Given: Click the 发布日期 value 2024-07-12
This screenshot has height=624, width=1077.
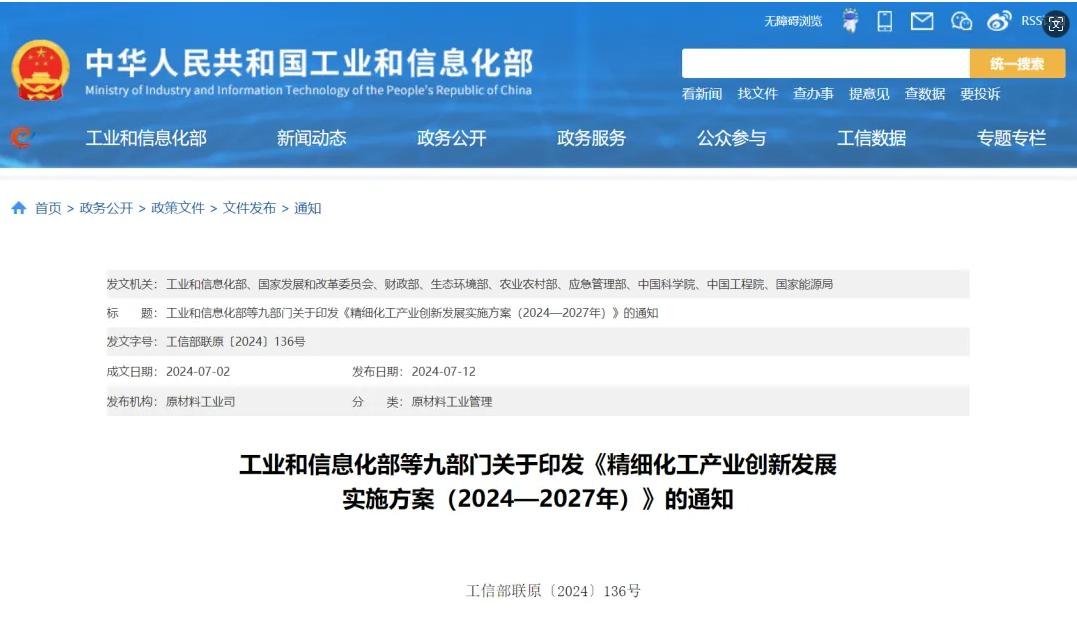Looking at the screenshot, I should coord(443,372).
